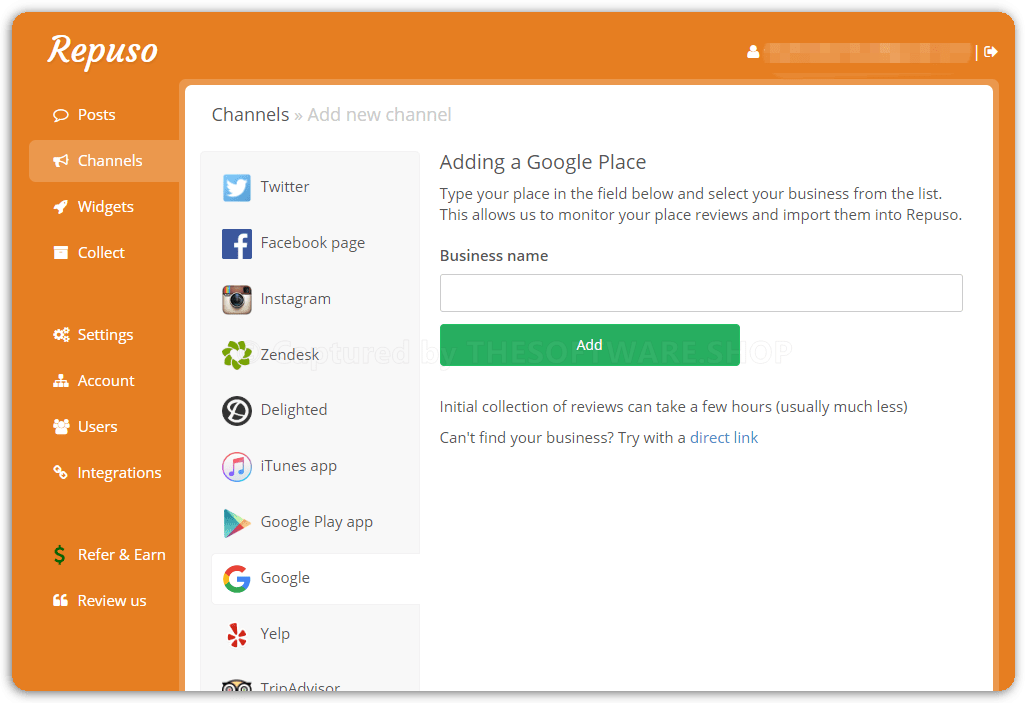Open the Collect section
The height and width of the screenshot is (703, 1027).
tap(101, 253)
